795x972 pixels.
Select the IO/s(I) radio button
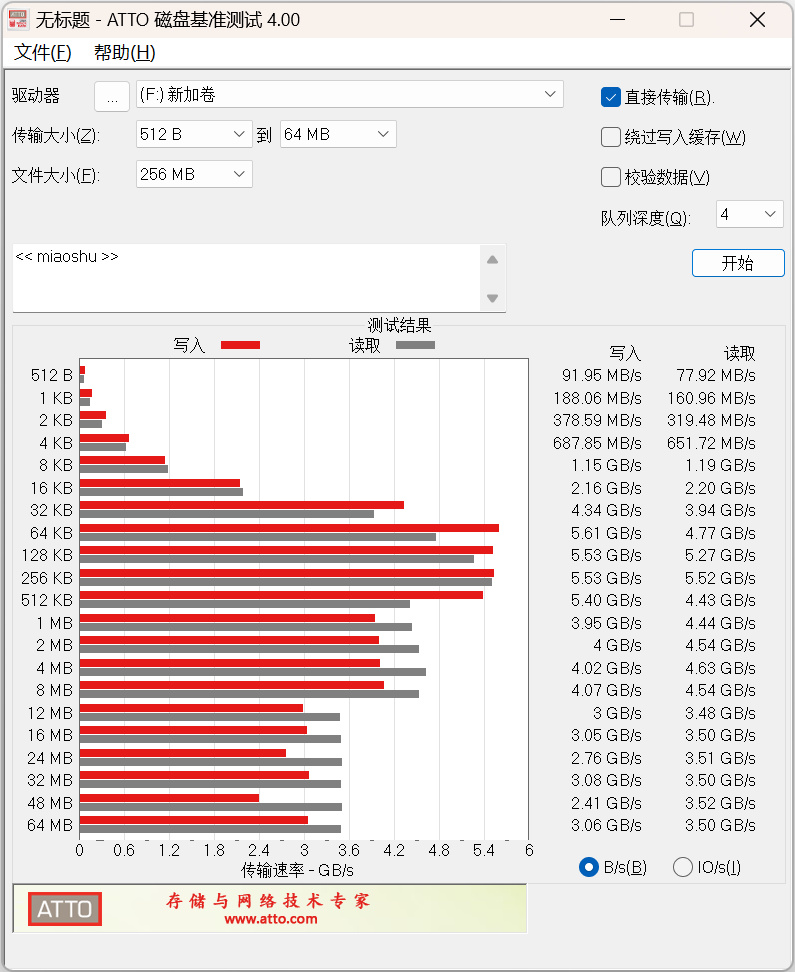[x=683, y=867]
